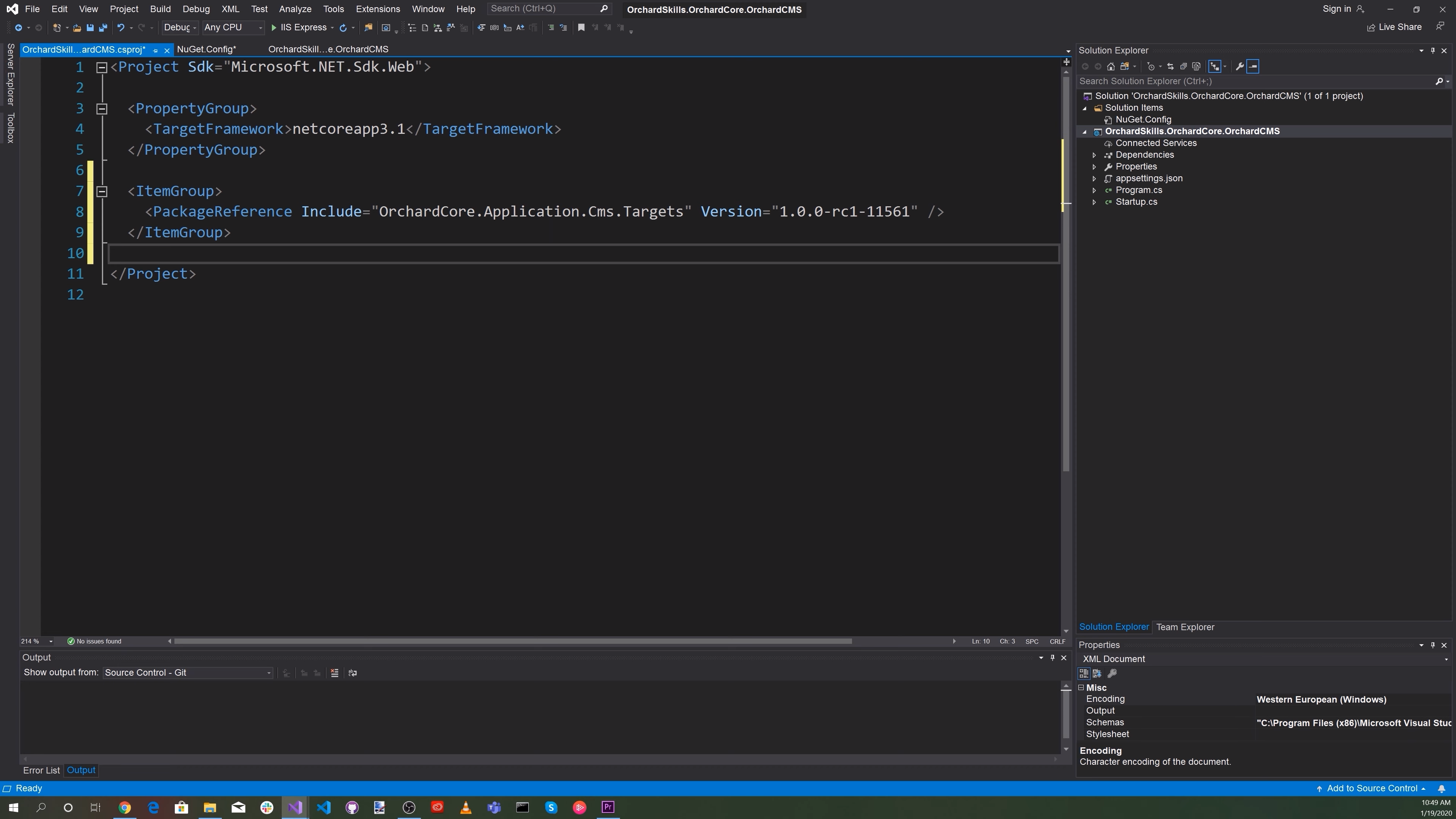Click Sync with Active Document icon
Screen dimensions: 1456x819
(1170, 67)
